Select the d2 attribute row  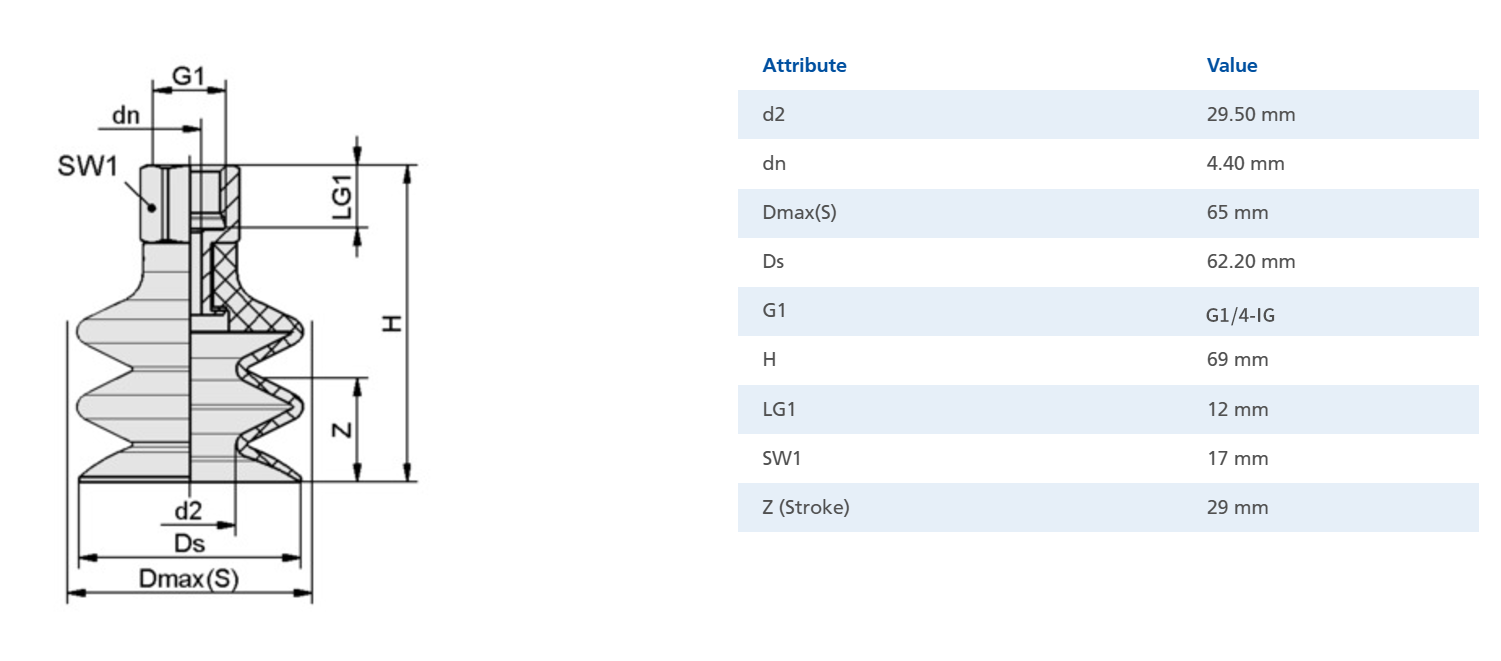point(1108,114)
